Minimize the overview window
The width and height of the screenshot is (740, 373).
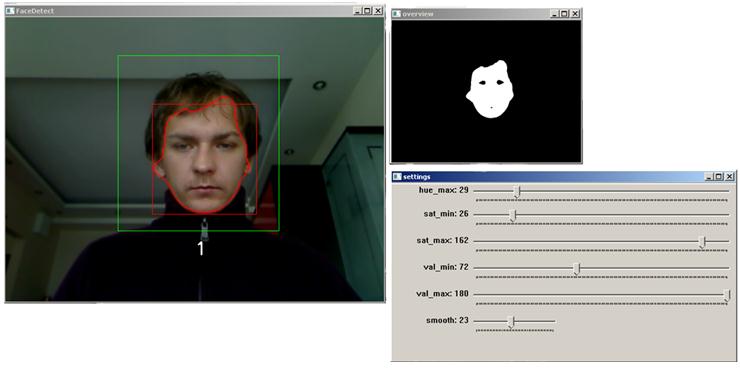click(555, 14)
